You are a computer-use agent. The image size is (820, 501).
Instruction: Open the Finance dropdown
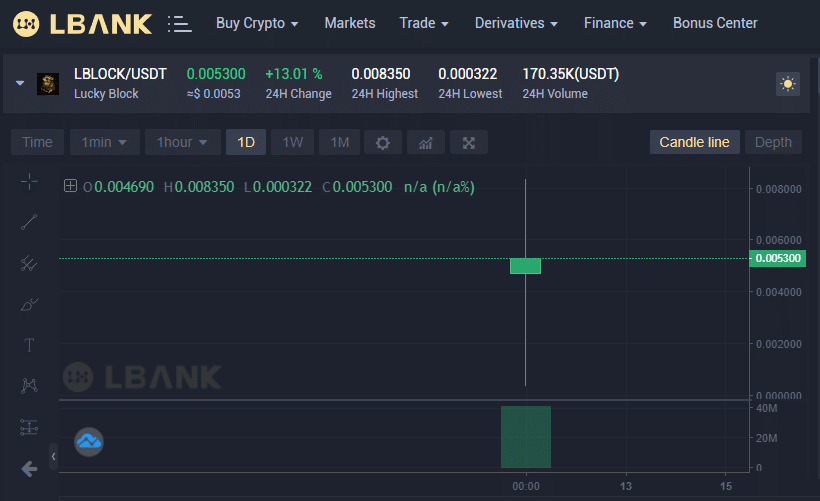coord(615,23)
